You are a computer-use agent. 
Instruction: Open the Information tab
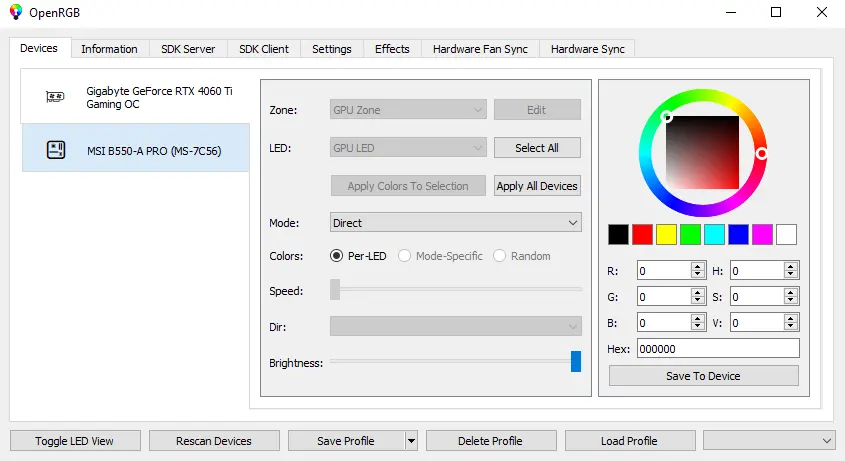click(109, 49)
